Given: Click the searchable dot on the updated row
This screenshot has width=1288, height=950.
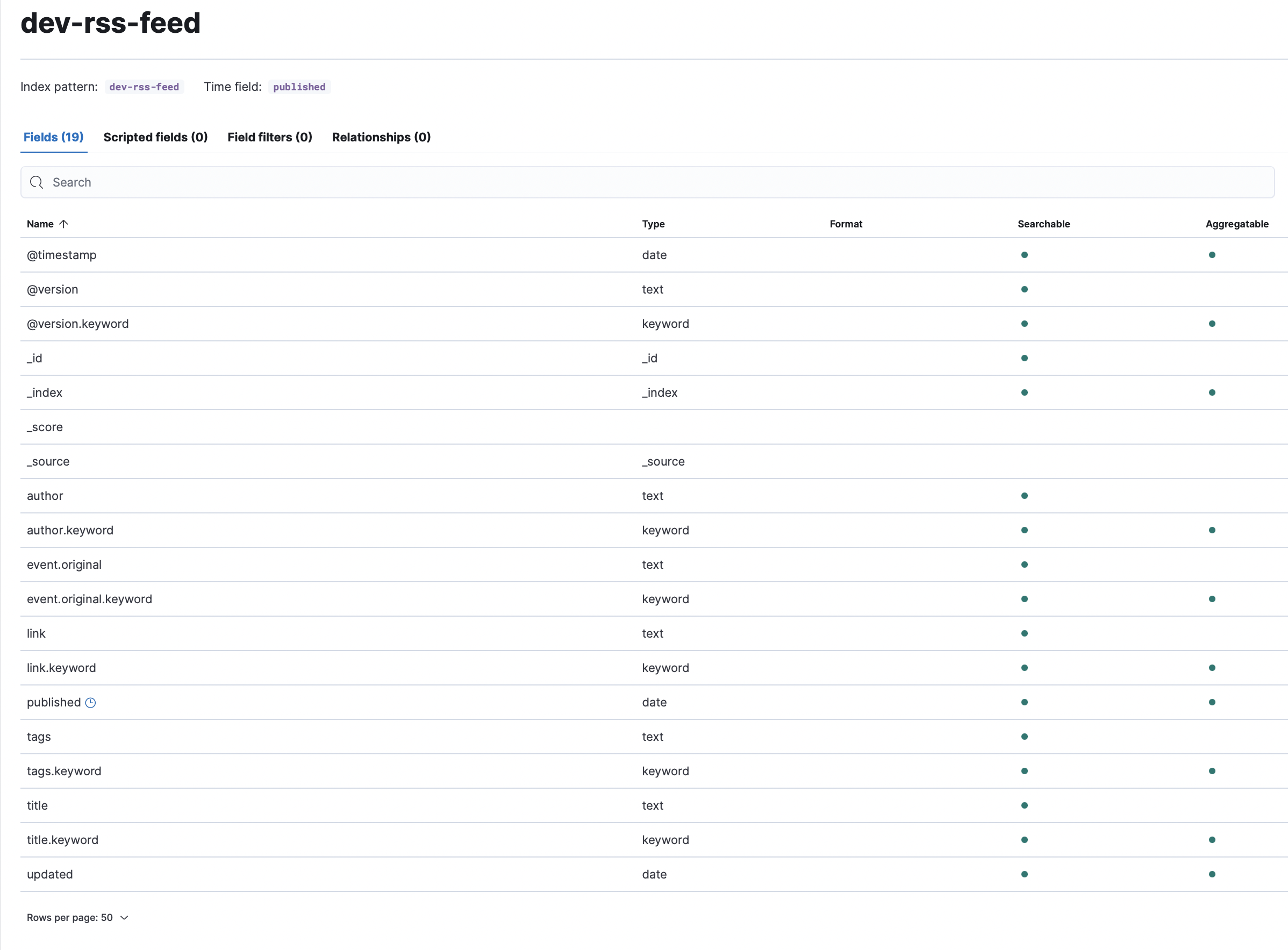Looking at the screenshot, I should (x=1025, y=874).
